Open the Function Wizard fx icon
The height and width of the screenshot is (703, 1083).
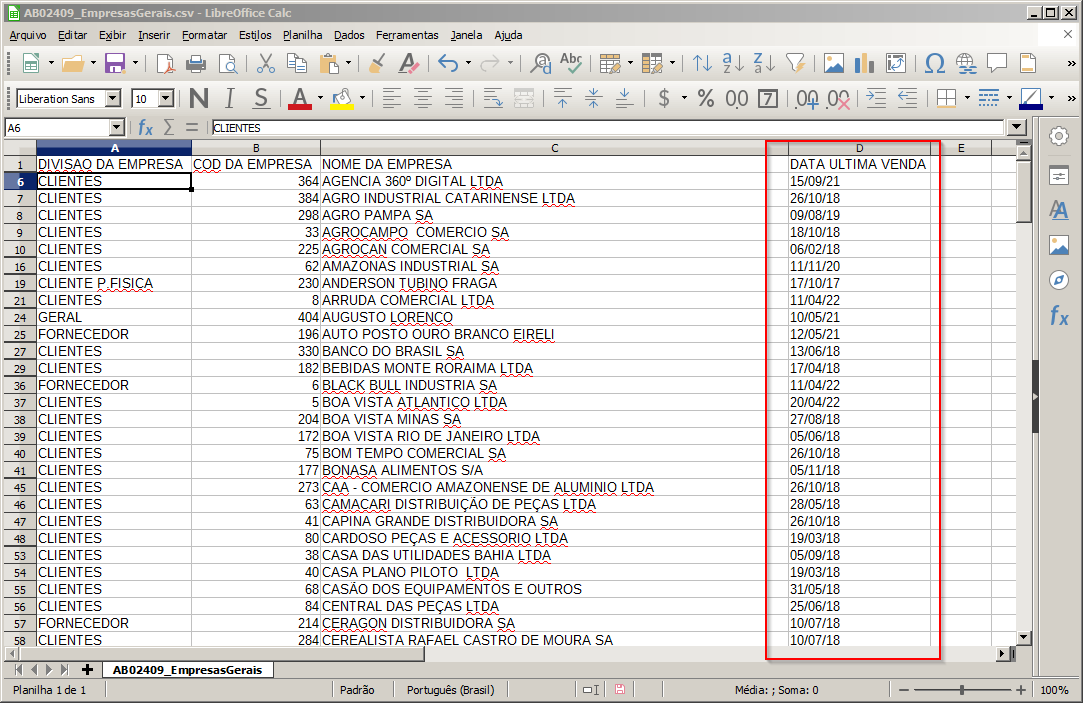(145, 128)
